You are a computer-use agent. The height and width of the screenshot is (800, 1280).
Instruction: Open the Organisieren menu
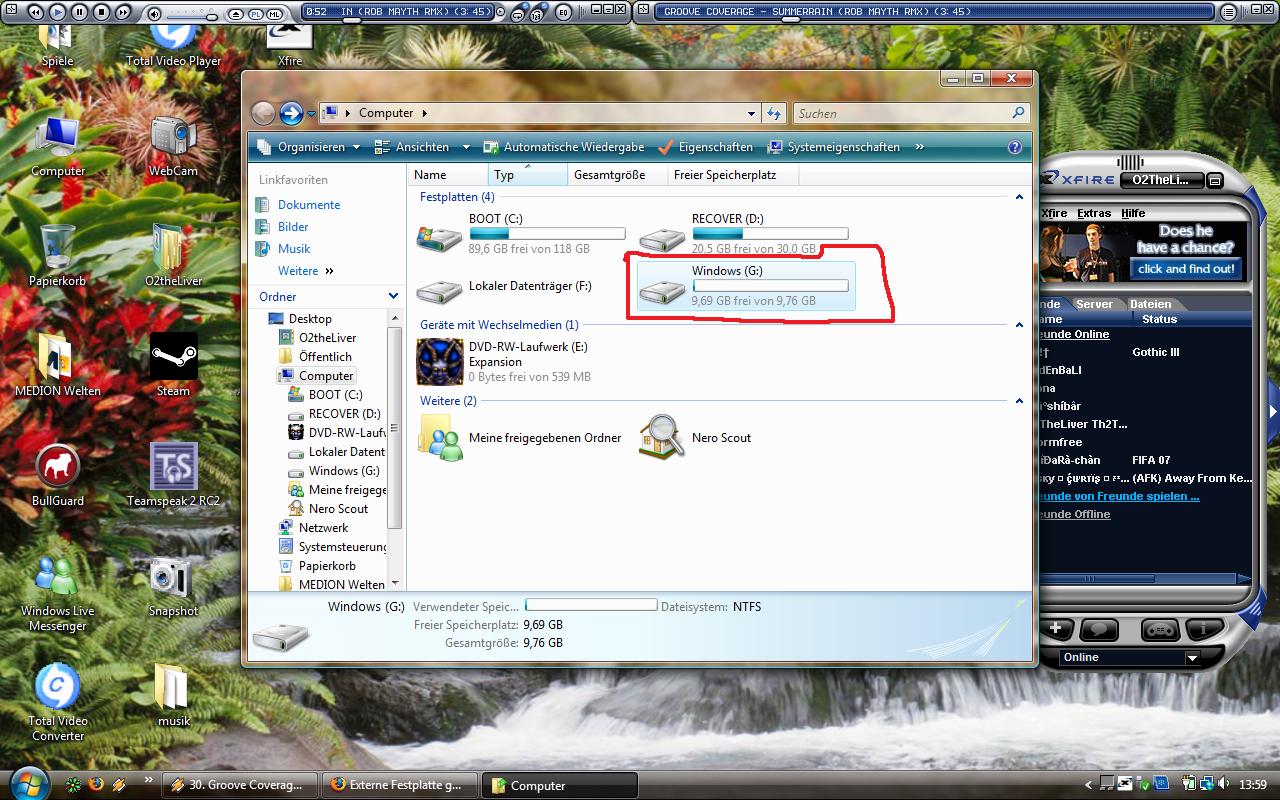308,147
